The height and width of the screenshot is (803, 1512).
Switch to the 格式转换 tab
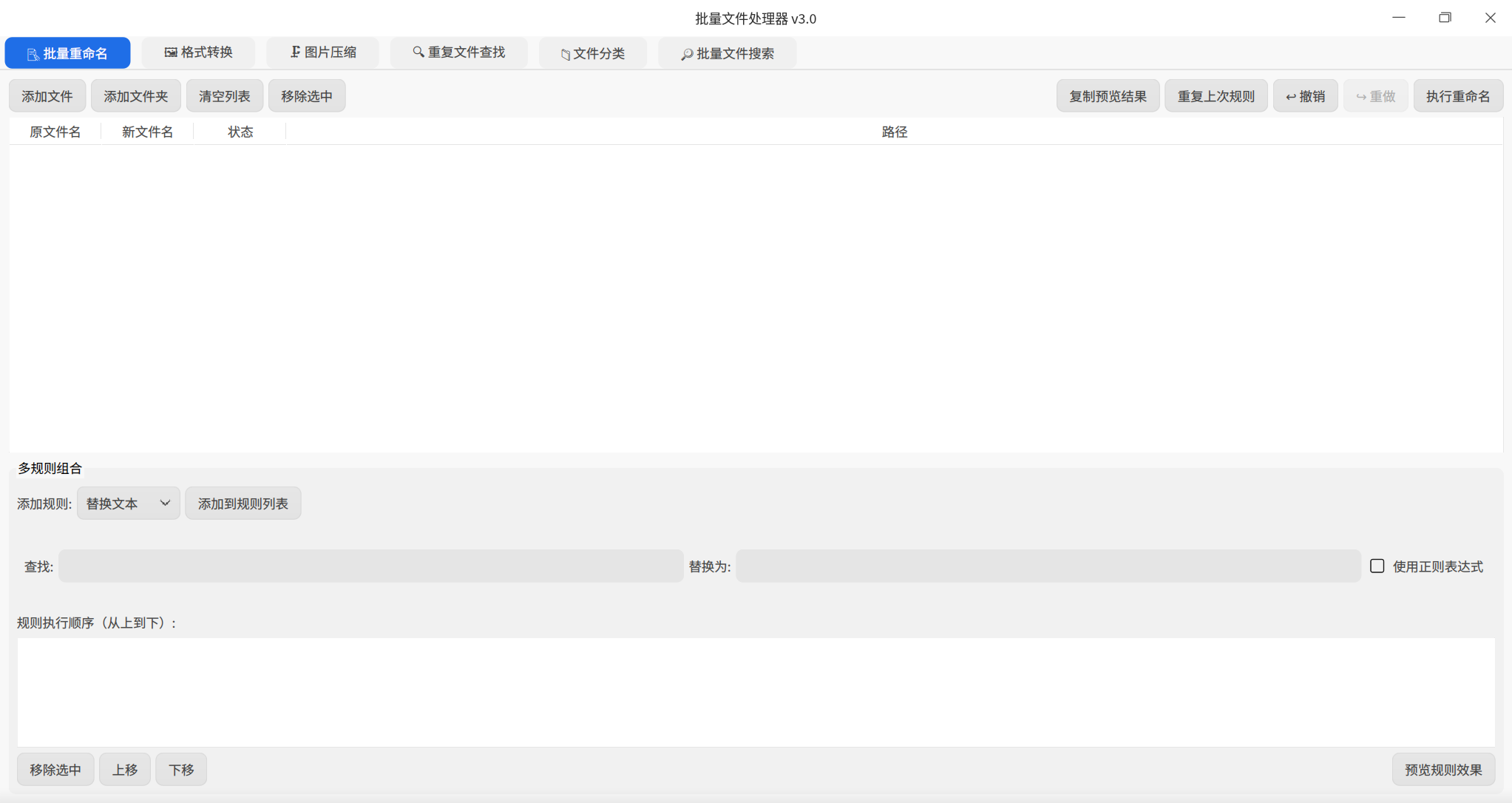point(198,52)
